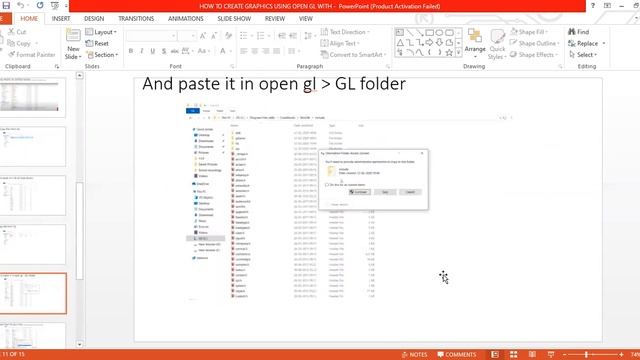Open the VIEW tab

tap(305, 19)
